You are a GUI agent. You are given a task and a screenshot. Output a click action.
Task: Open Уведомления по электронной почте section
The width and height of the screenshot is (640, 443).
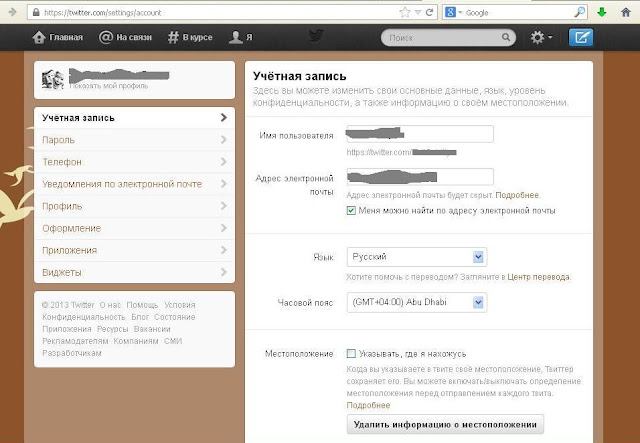coord(134,184)
